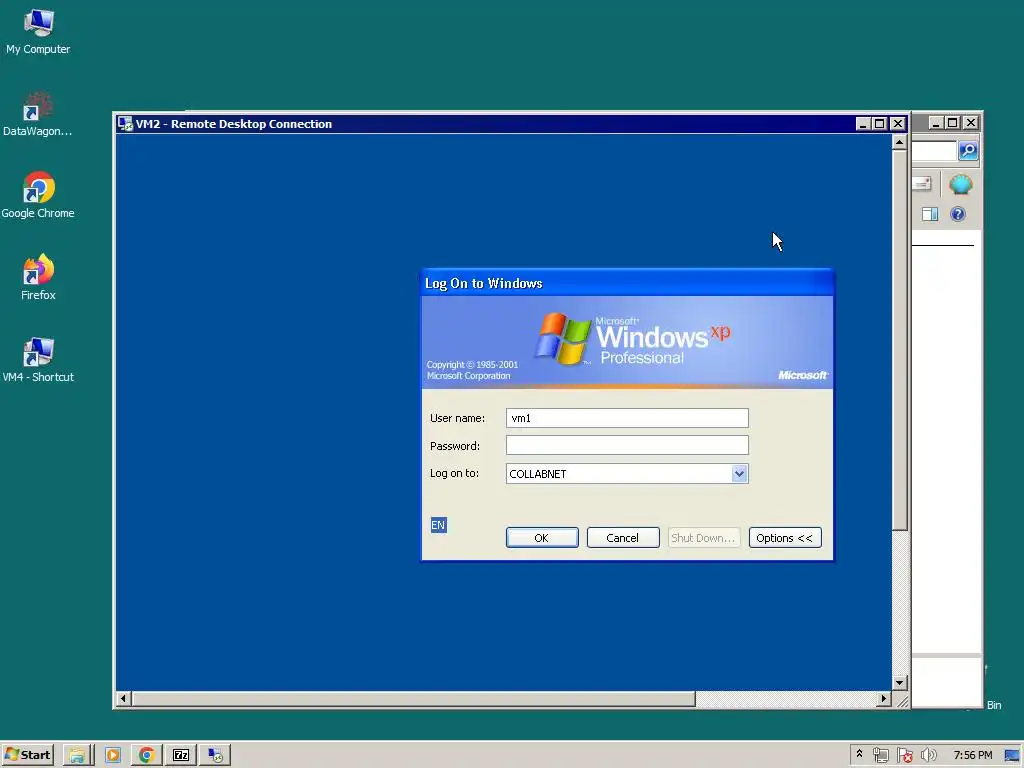Screen dimensions: 1024x768
Task: Open the DataWagon desktop shortcut
Action: coord(38,114)
